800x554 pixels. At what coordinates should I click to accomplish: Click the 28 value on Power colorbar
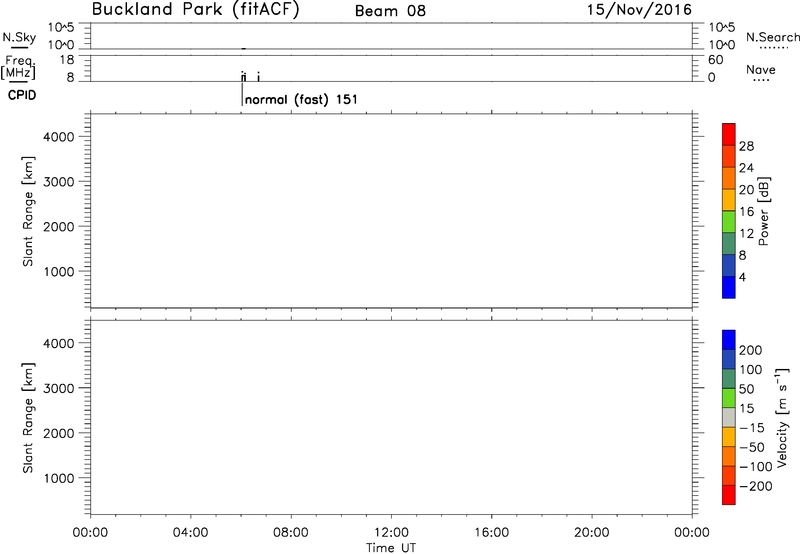point(746,146)
